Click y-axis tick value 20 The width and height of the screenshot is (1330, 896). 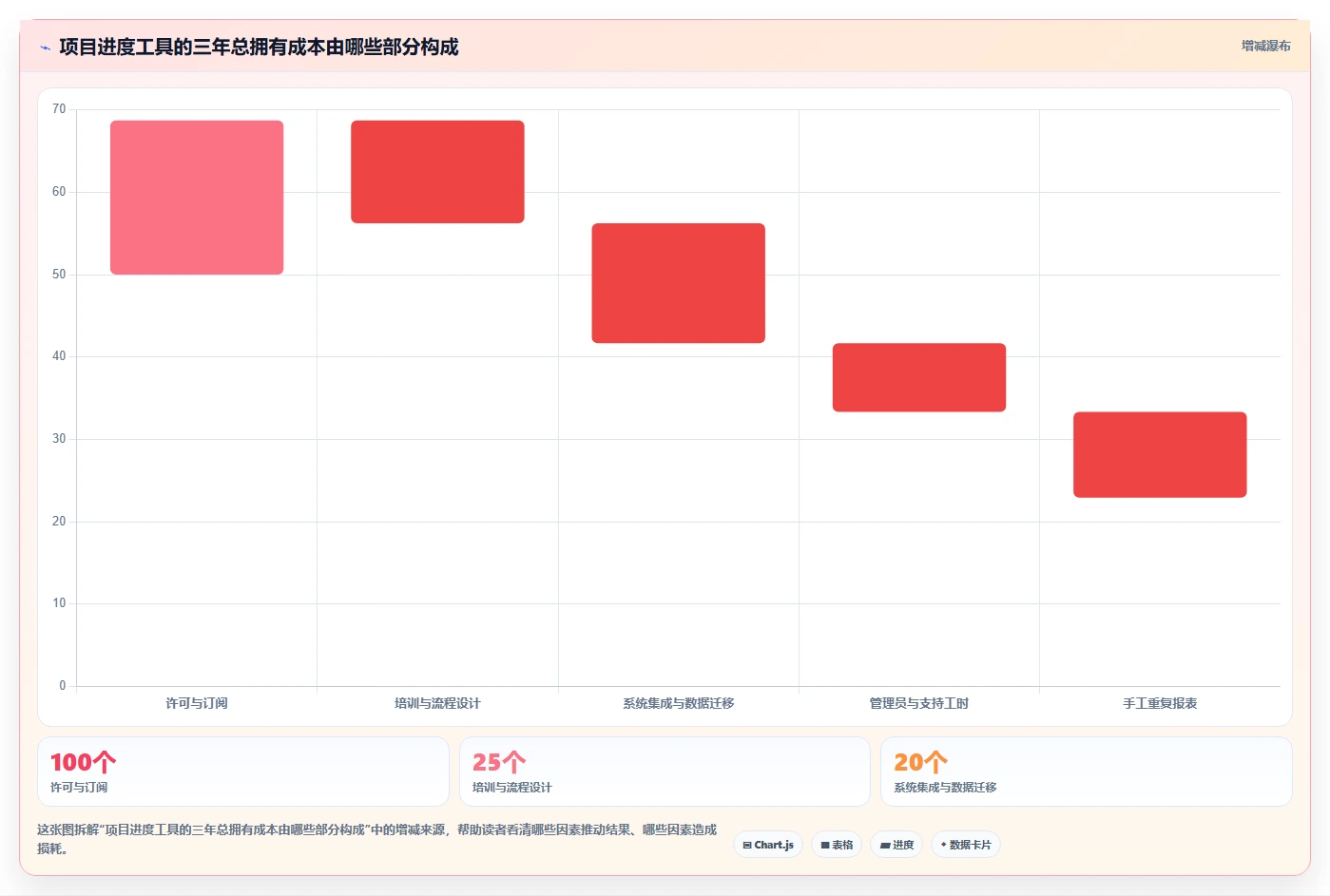pyautogui.click(x=59, y=522)
